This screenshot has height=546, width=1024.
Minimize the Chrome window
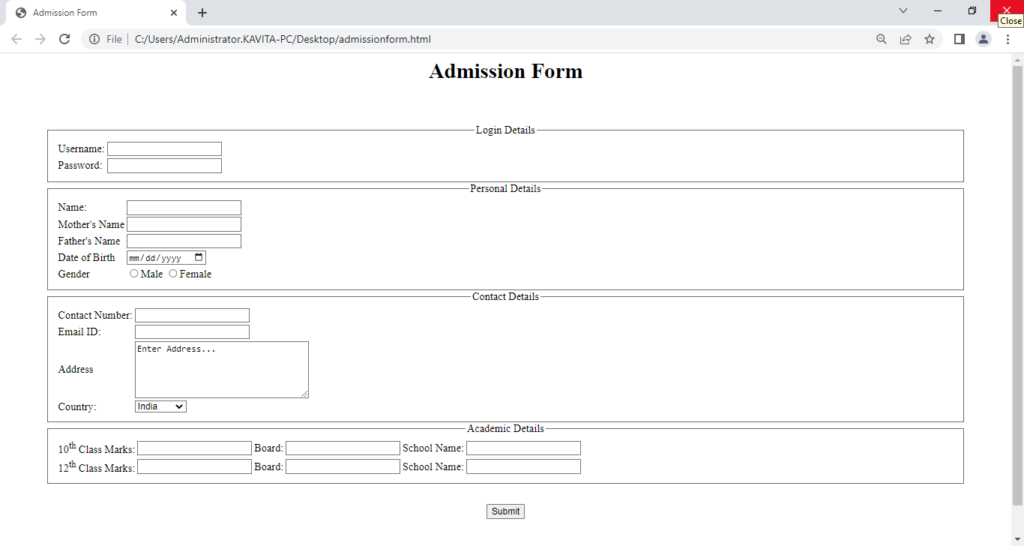938,10
